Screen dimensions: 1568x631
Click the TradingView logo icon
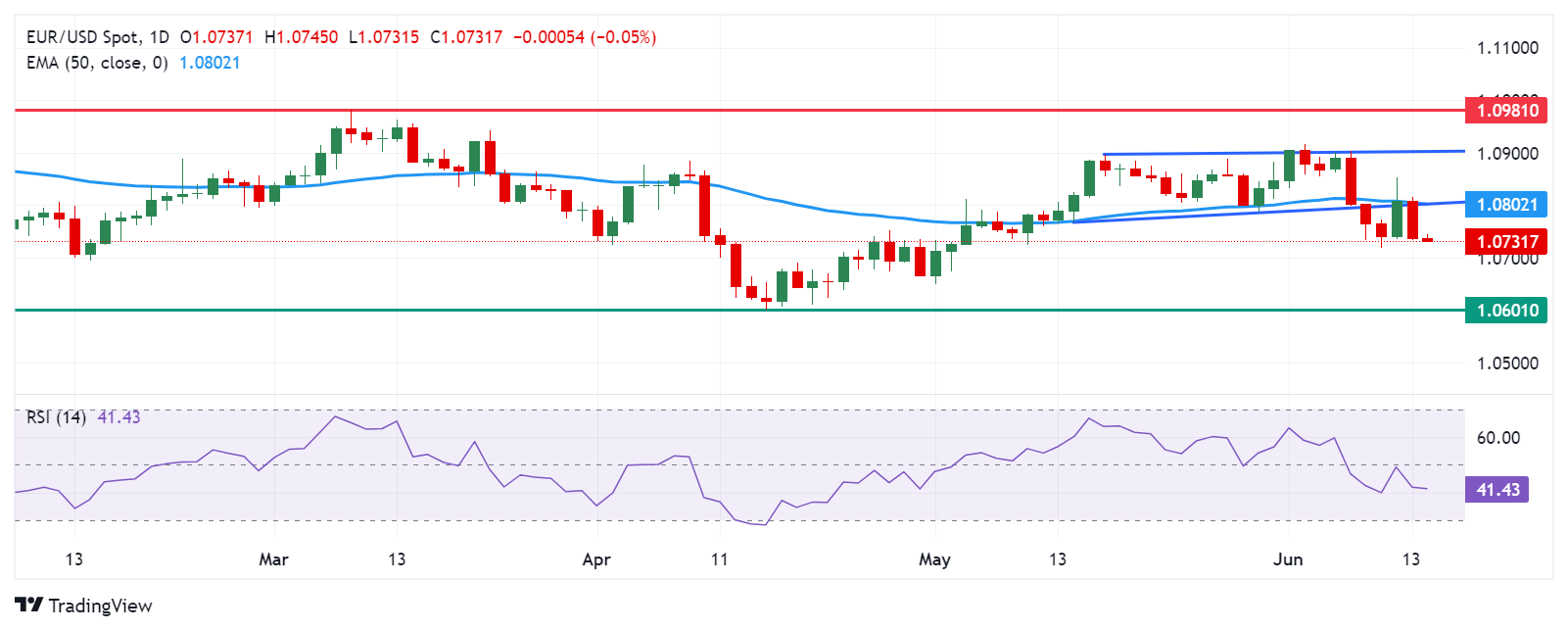[29, 606]
